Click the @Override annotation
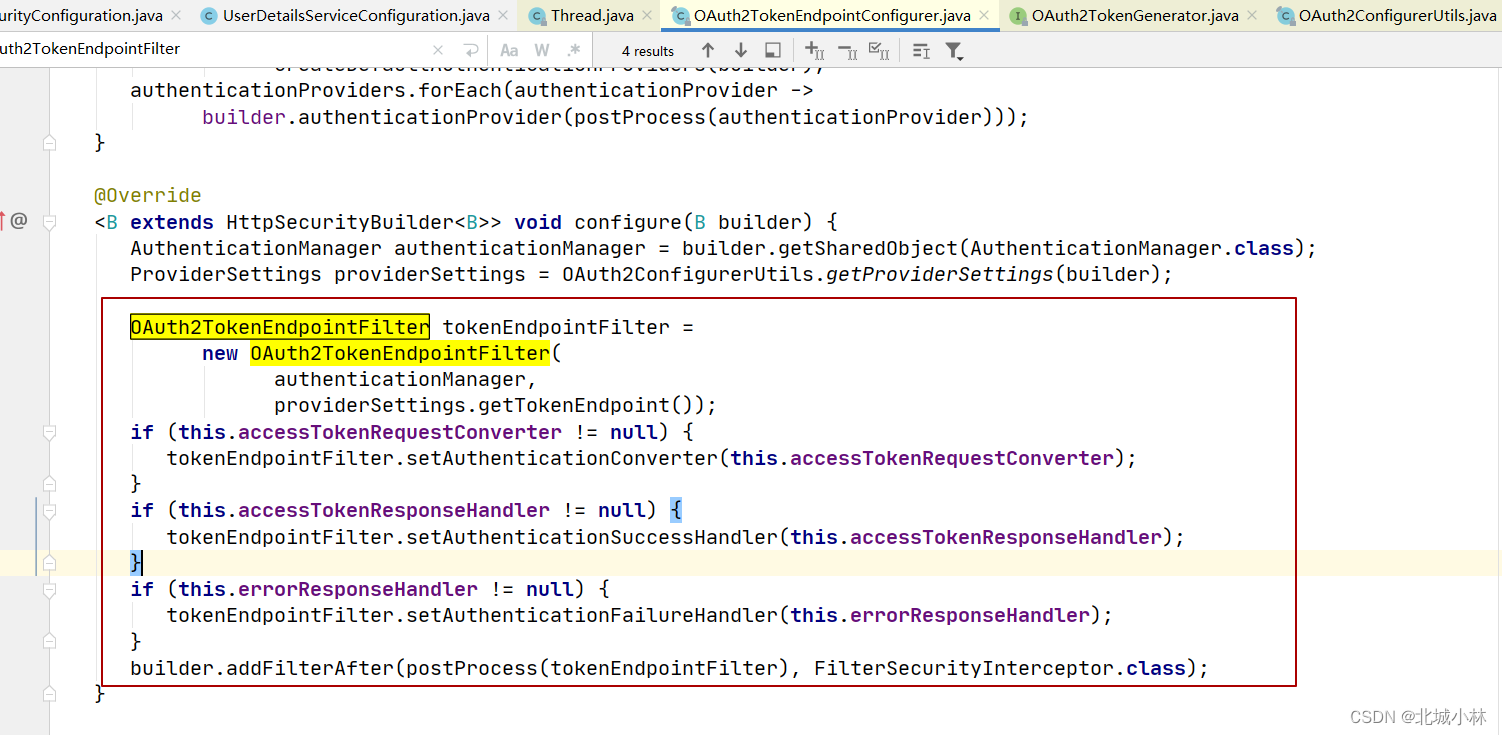1502x735 pixels. coord(148,195)
